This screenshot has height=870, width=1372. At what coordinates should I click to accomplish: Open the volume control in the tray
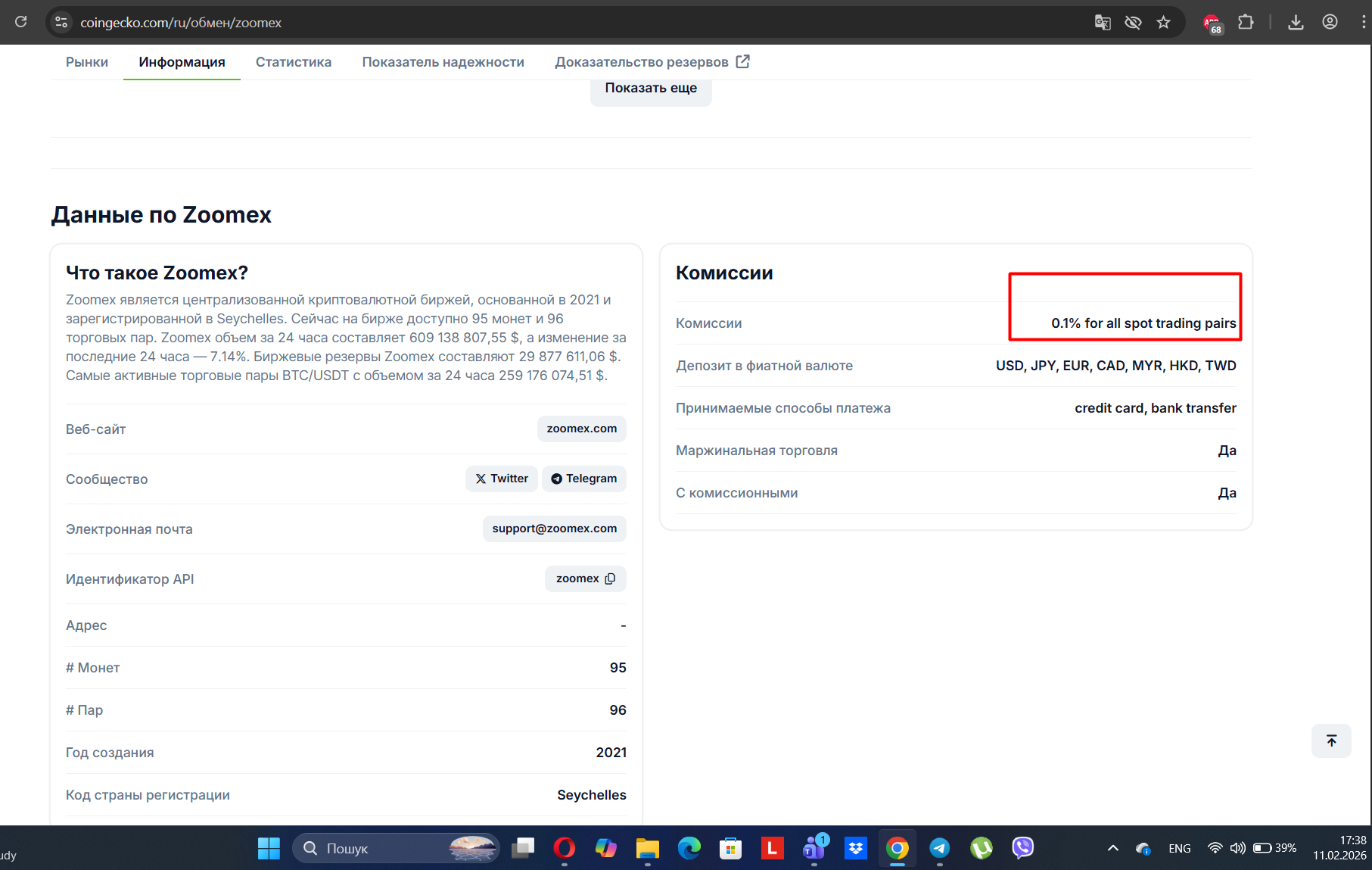[1237, 848]
